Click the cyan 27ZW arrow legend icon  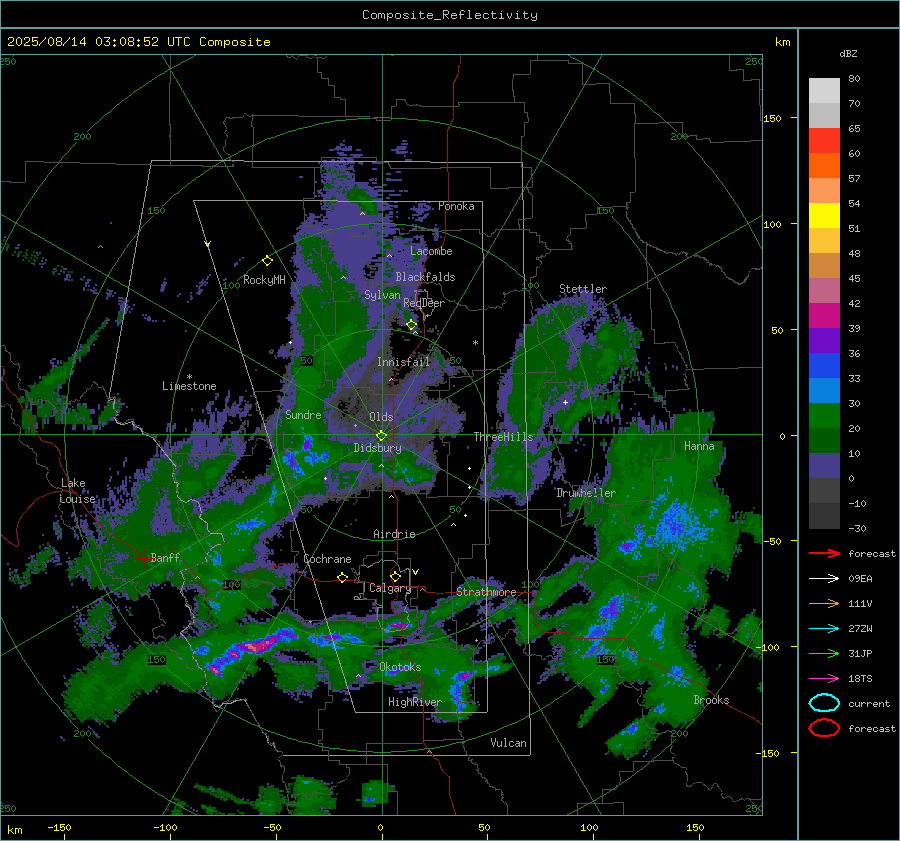point(824,629)
